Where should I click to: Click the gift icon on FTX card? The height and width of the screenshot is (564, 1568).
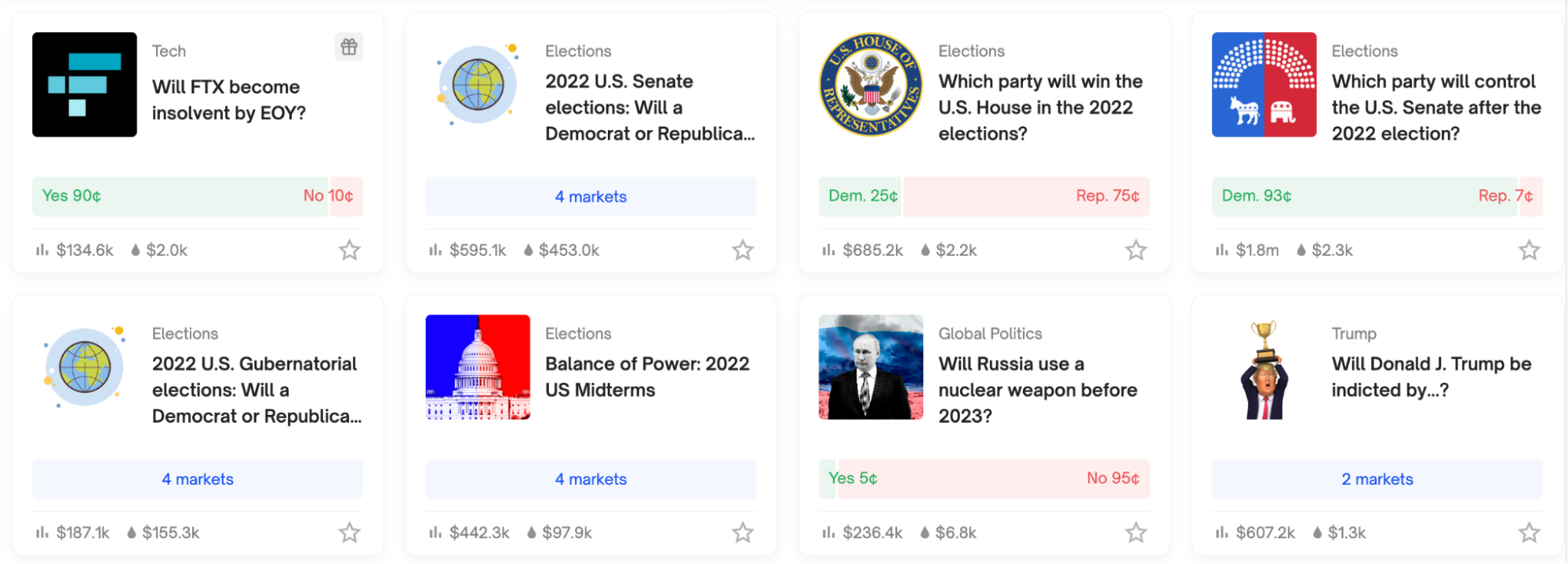349,47
